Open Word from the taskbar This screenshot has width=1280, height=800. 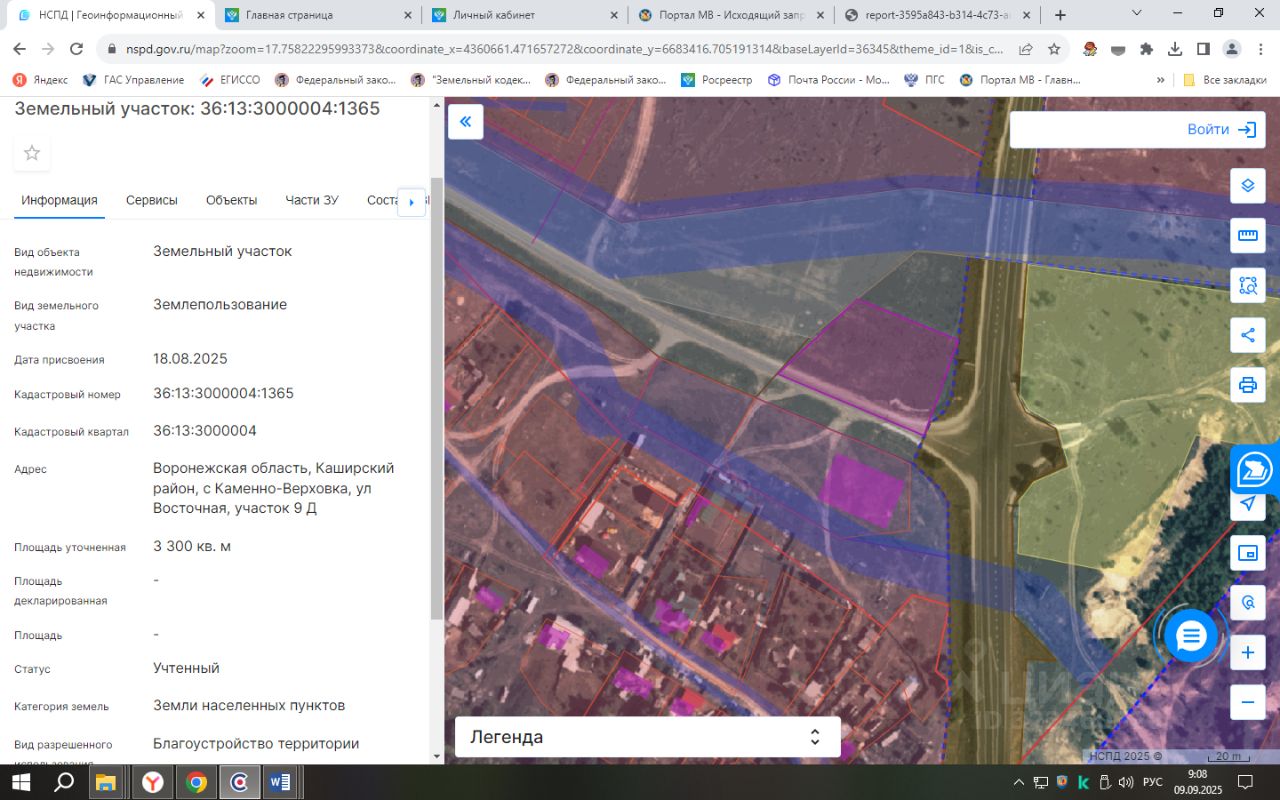(280, 782)
